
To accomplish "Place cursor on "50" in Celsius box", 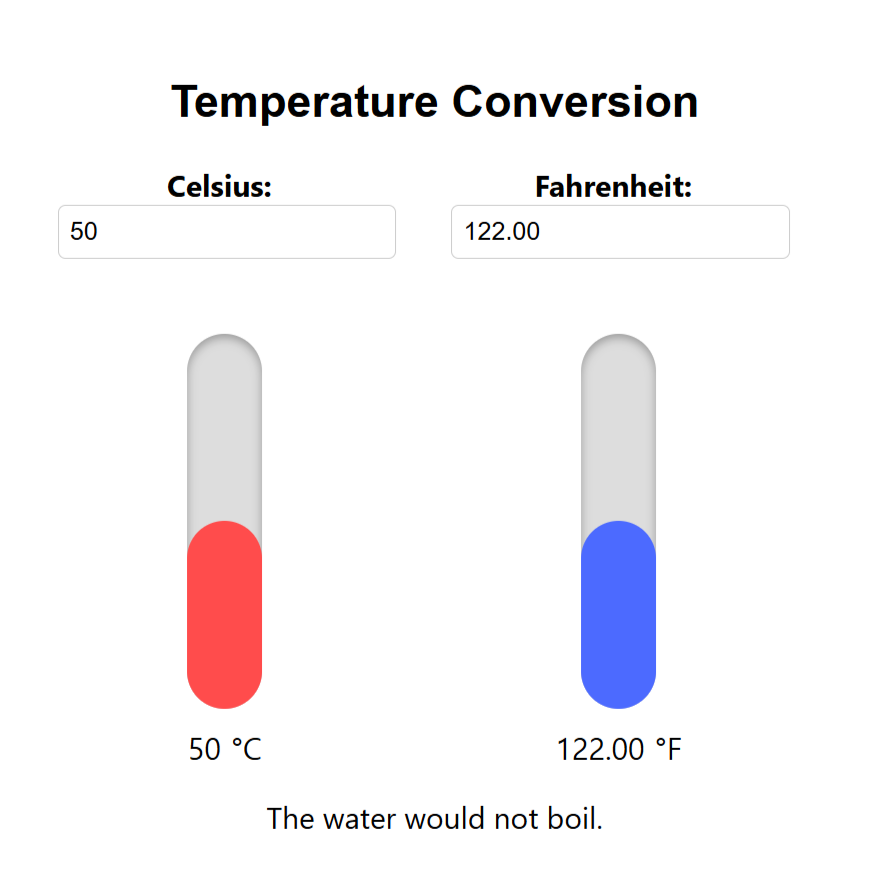I will pos(84,232).
